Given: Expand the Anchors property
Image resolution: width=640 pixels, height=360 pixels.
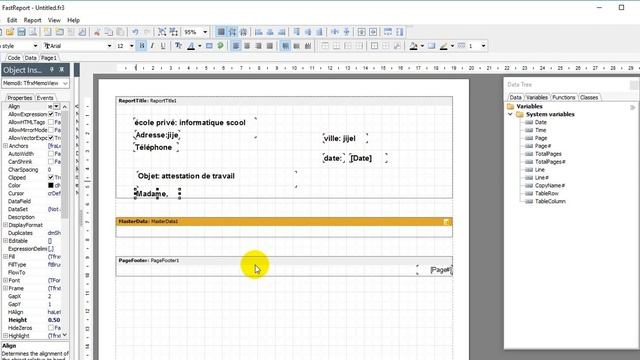Looking at the screenshot, I should click(x=5, y=146).
